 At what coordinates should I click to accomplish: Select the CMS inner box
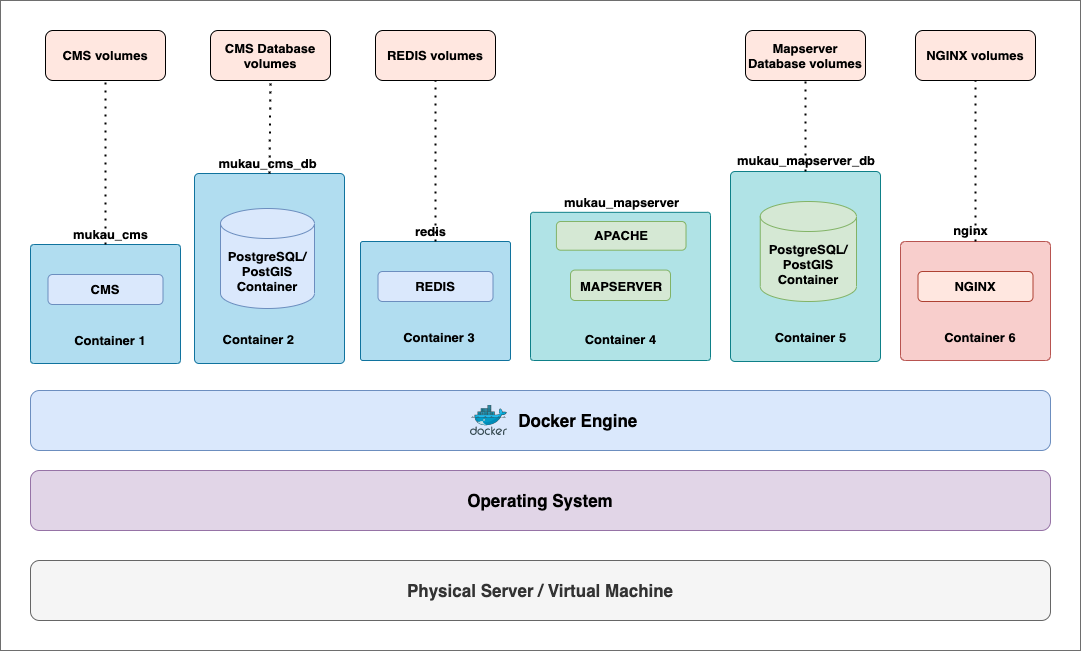(x=105, y=289)
